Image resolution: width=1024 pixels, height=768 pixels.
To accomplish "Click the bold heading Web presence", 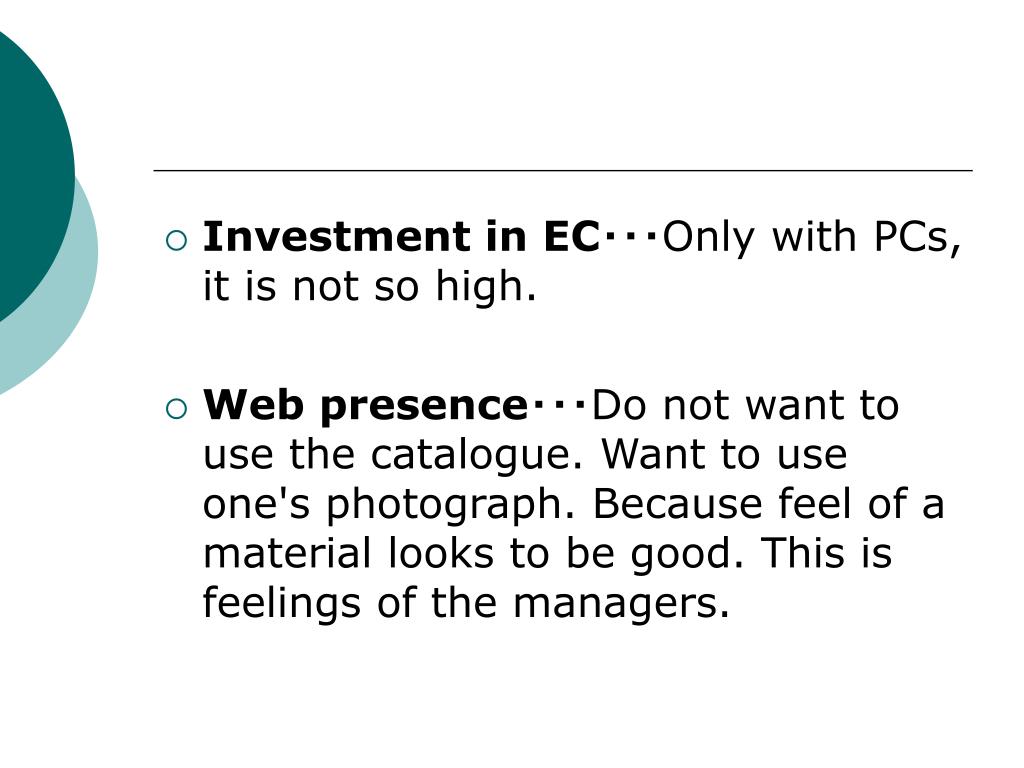I will tap(365, 406).
